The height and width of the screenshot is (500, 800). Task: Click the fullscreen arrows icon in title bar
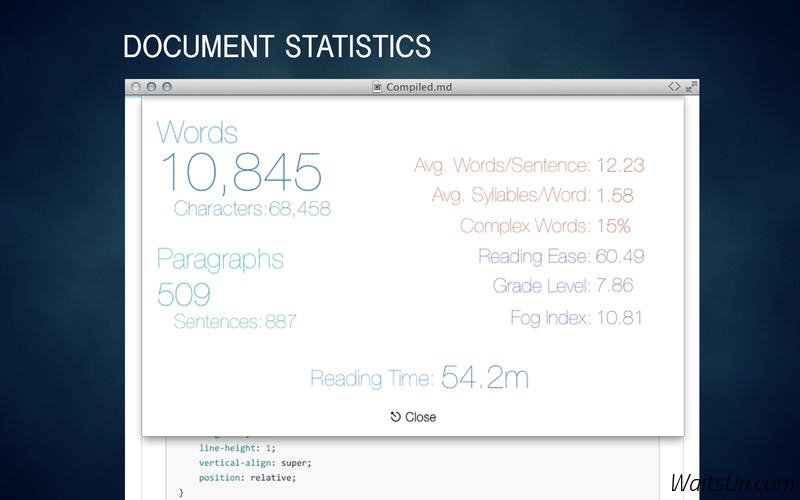(691, 87)
